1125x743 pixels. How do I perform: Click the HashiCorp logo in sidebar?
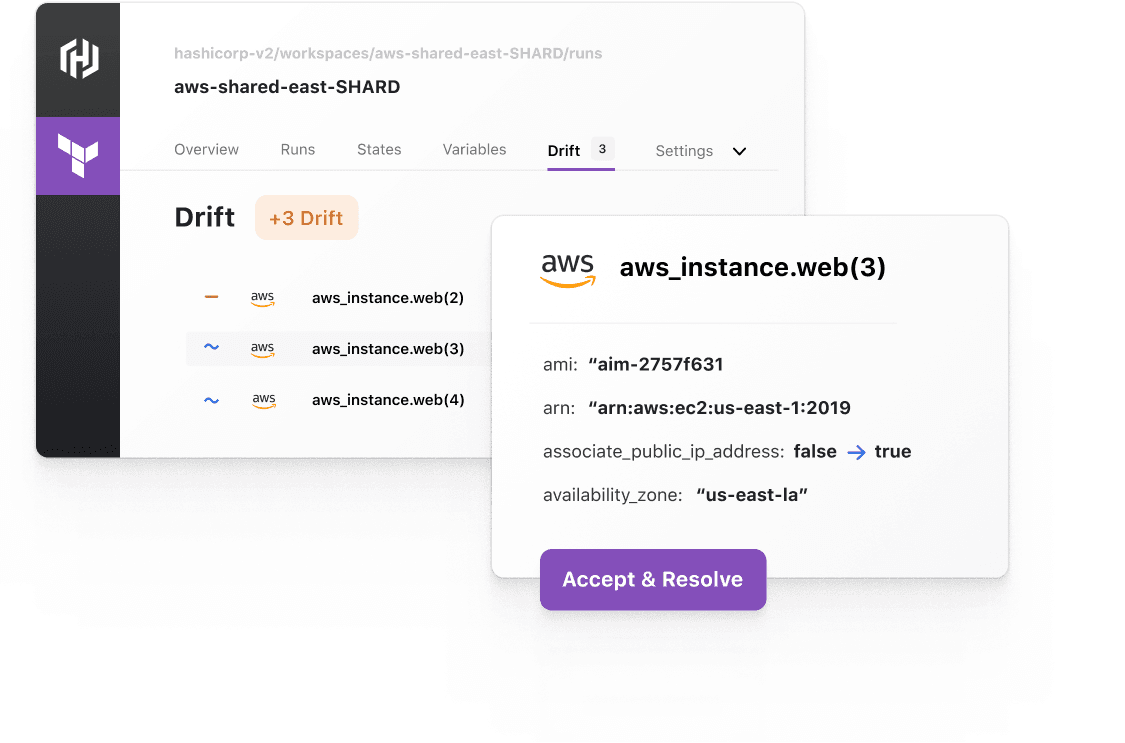click(78, 59)
